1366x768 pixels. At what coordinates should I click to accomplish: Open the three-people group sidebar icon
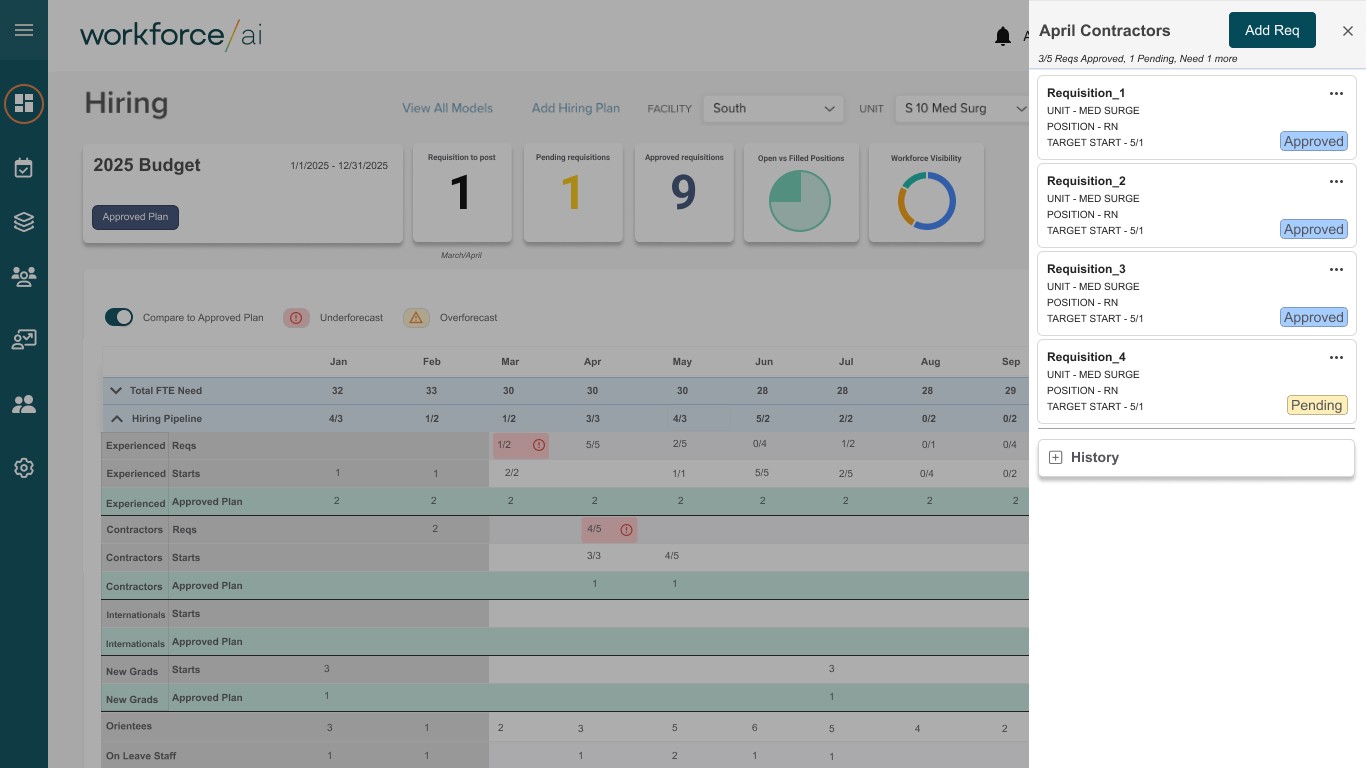(x=24, y=277)
